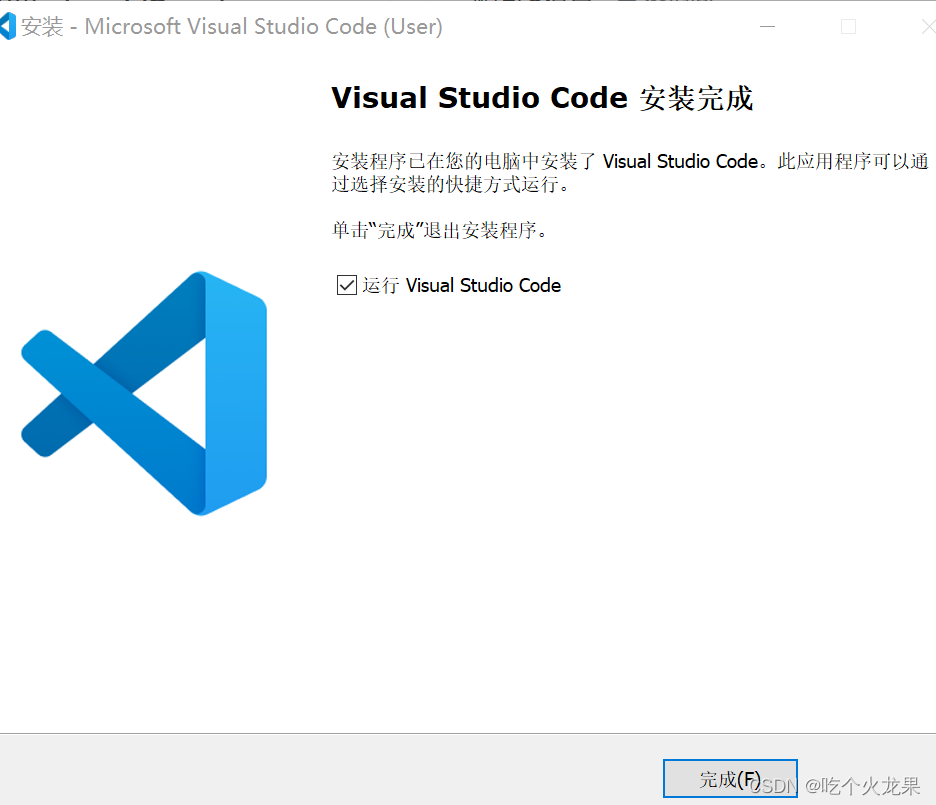Click the title '安装 - Microsoft Visual Studio Code (User)'
Viewport: 936px width, 805px height.
[232, 27]
